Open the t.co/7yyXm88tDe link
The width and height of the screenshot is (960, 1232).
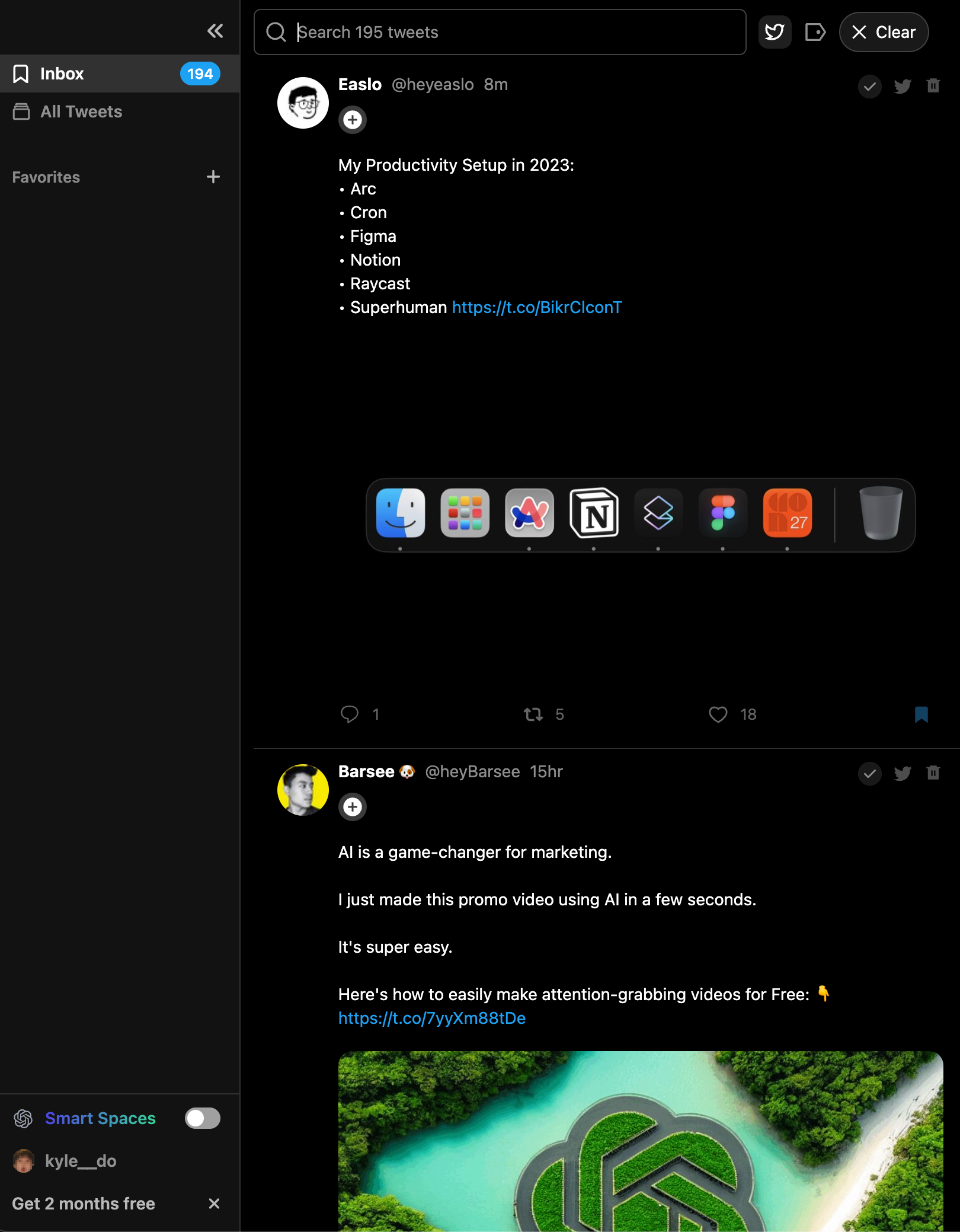[x=432, y=1018]
